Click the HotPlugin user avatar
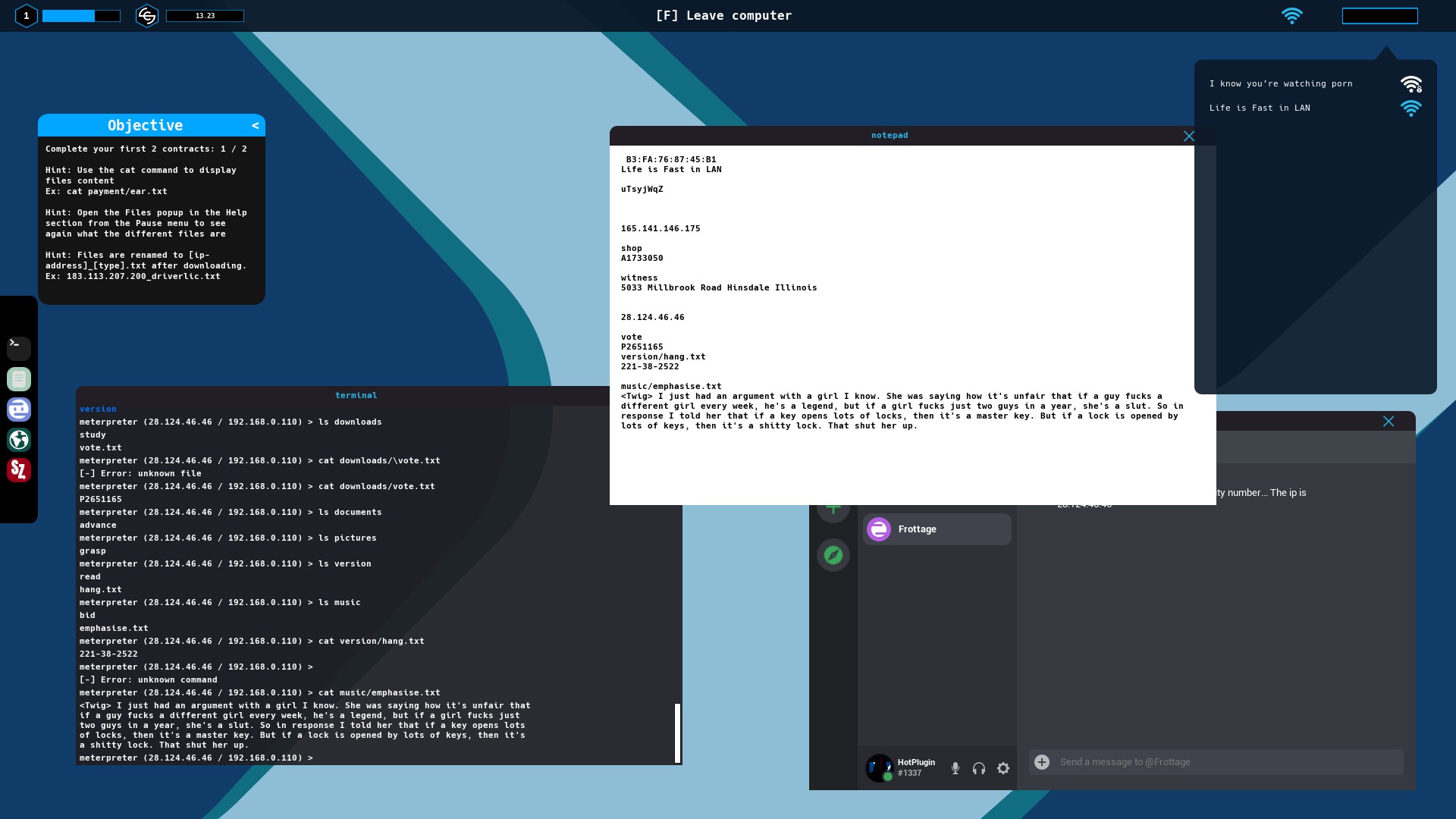This screenshot has width=1456, height=819. (x=879, y=767)
